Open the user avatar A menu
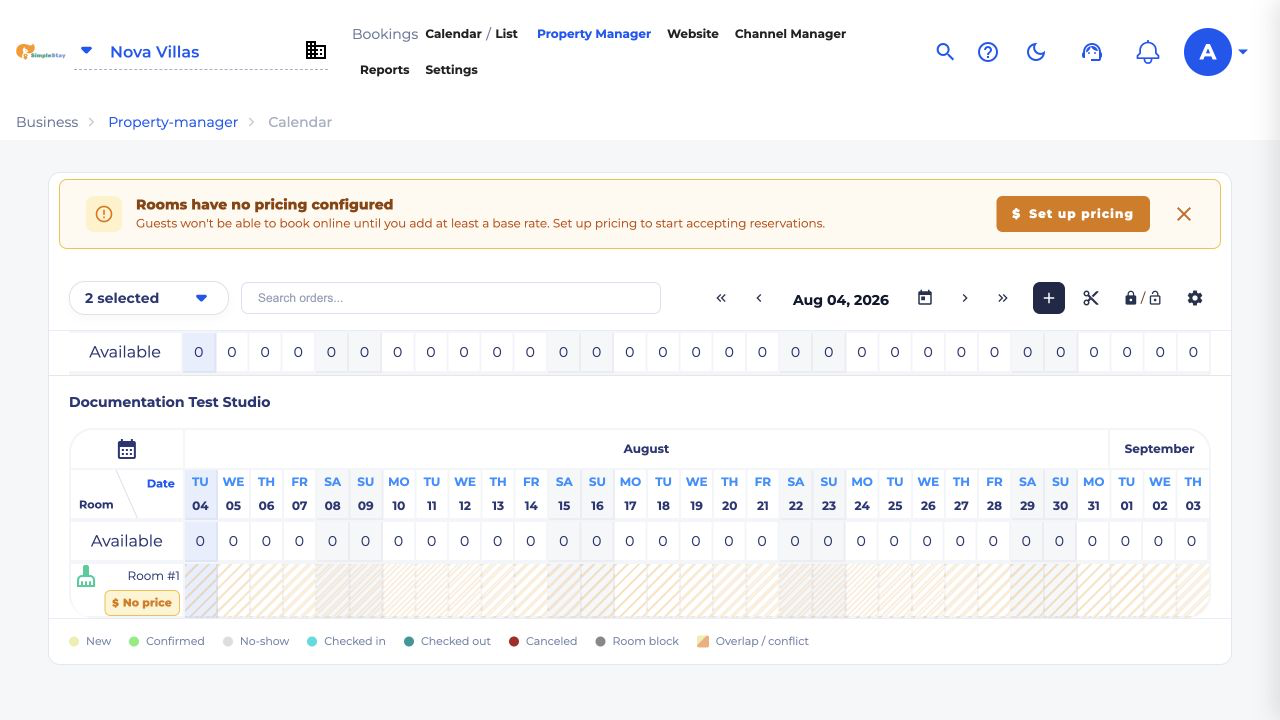 tap(1208, 52)
